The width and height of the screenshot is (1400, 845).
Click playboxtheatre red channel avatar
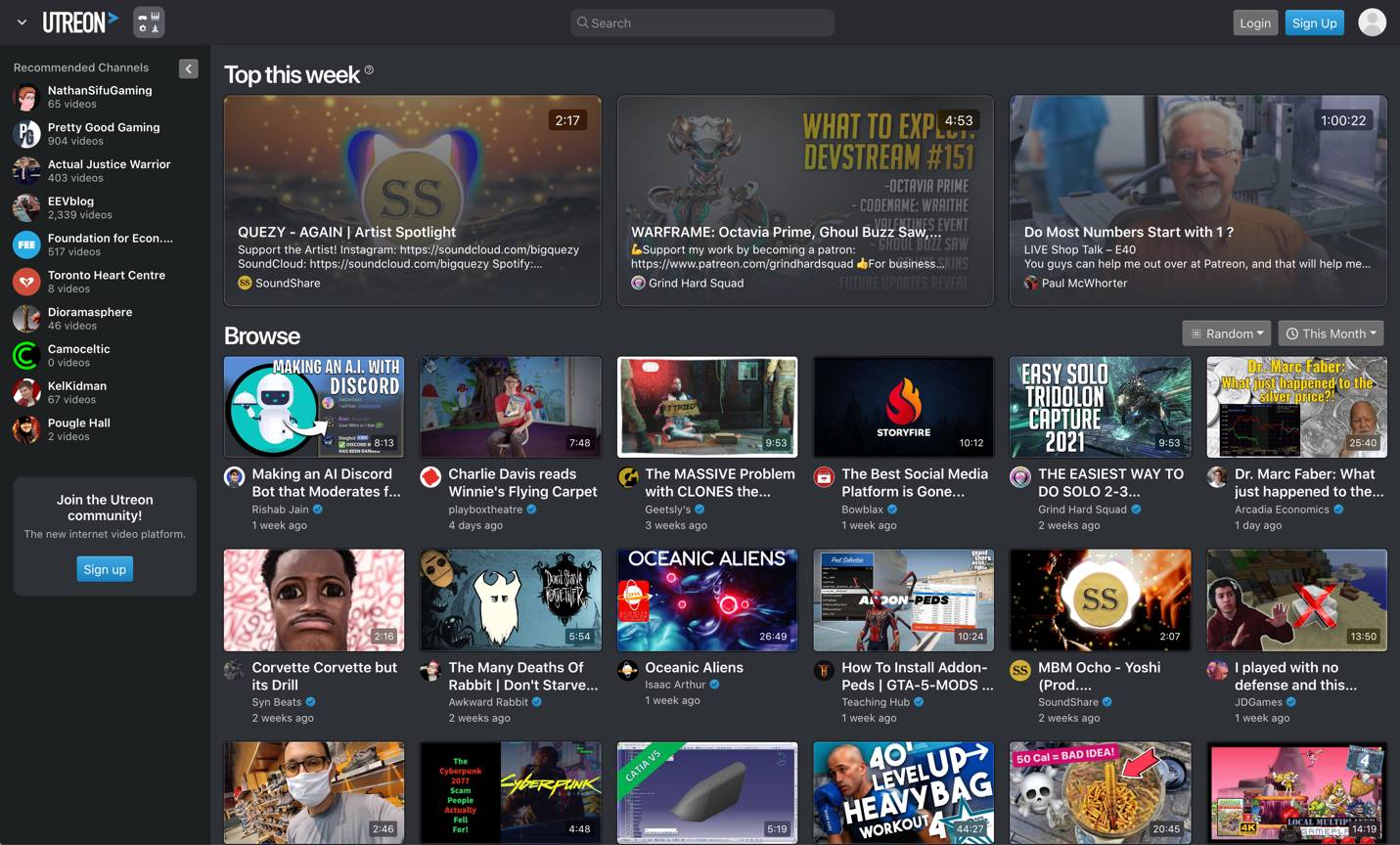coord(430,477)
